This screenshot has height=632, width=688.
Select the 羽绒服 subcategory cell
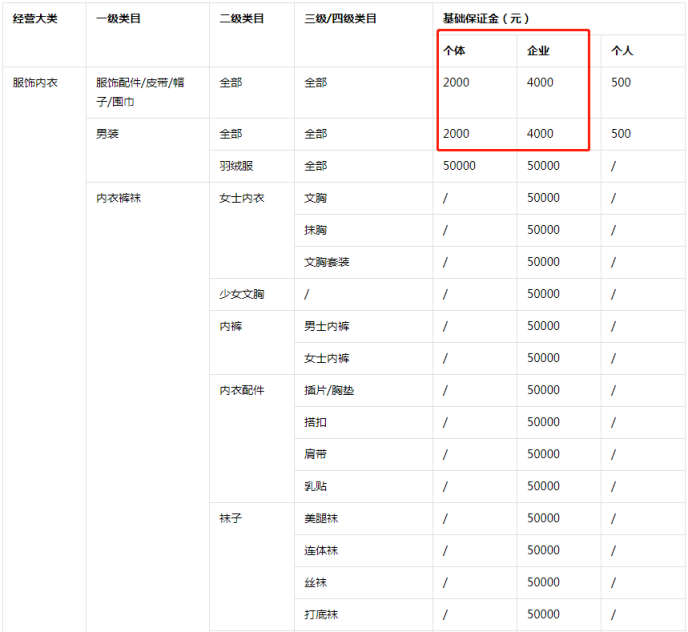tap(236, 166)
